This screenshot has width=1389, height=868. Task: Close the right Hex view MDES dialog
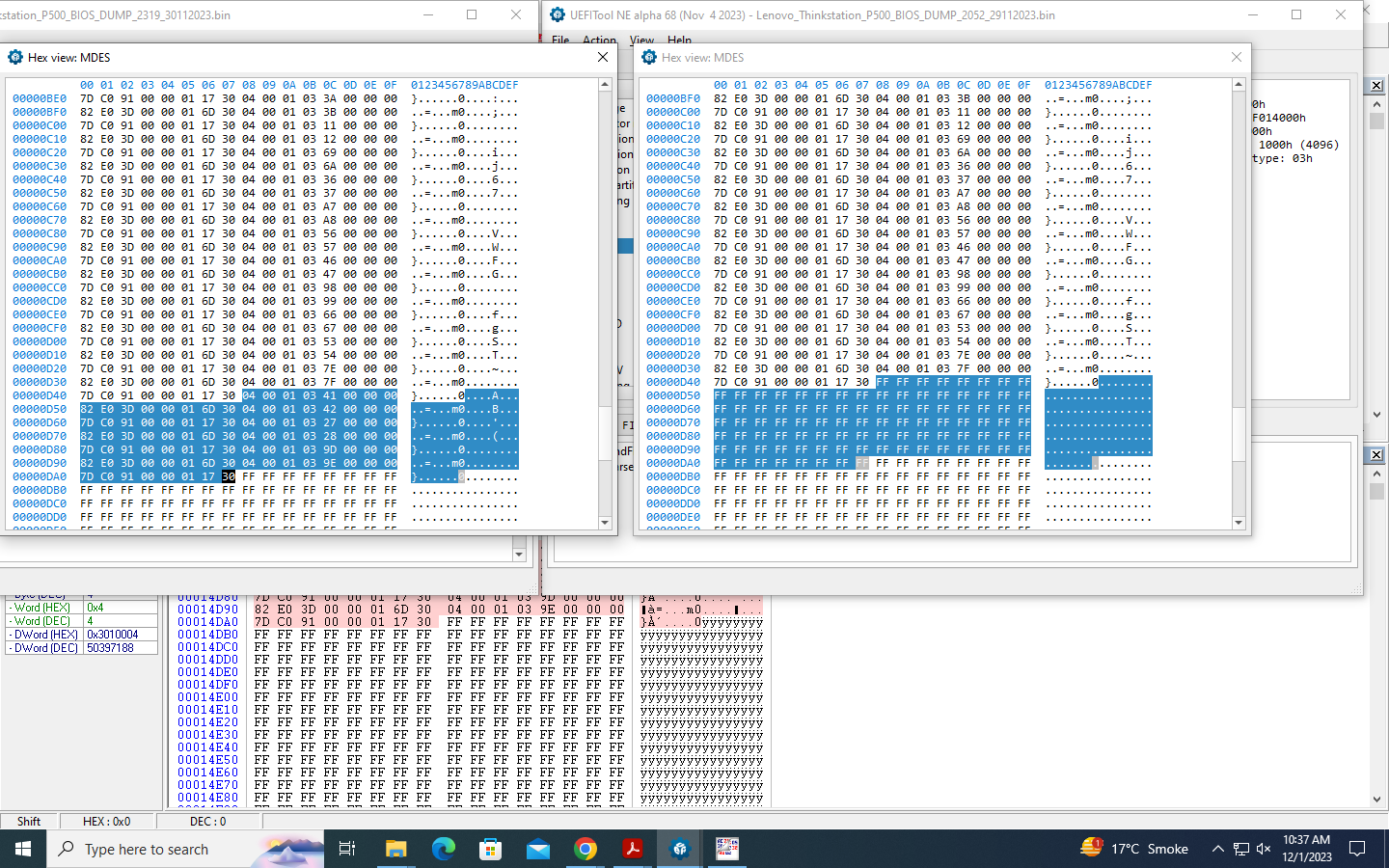click(x=1237, y=58)
